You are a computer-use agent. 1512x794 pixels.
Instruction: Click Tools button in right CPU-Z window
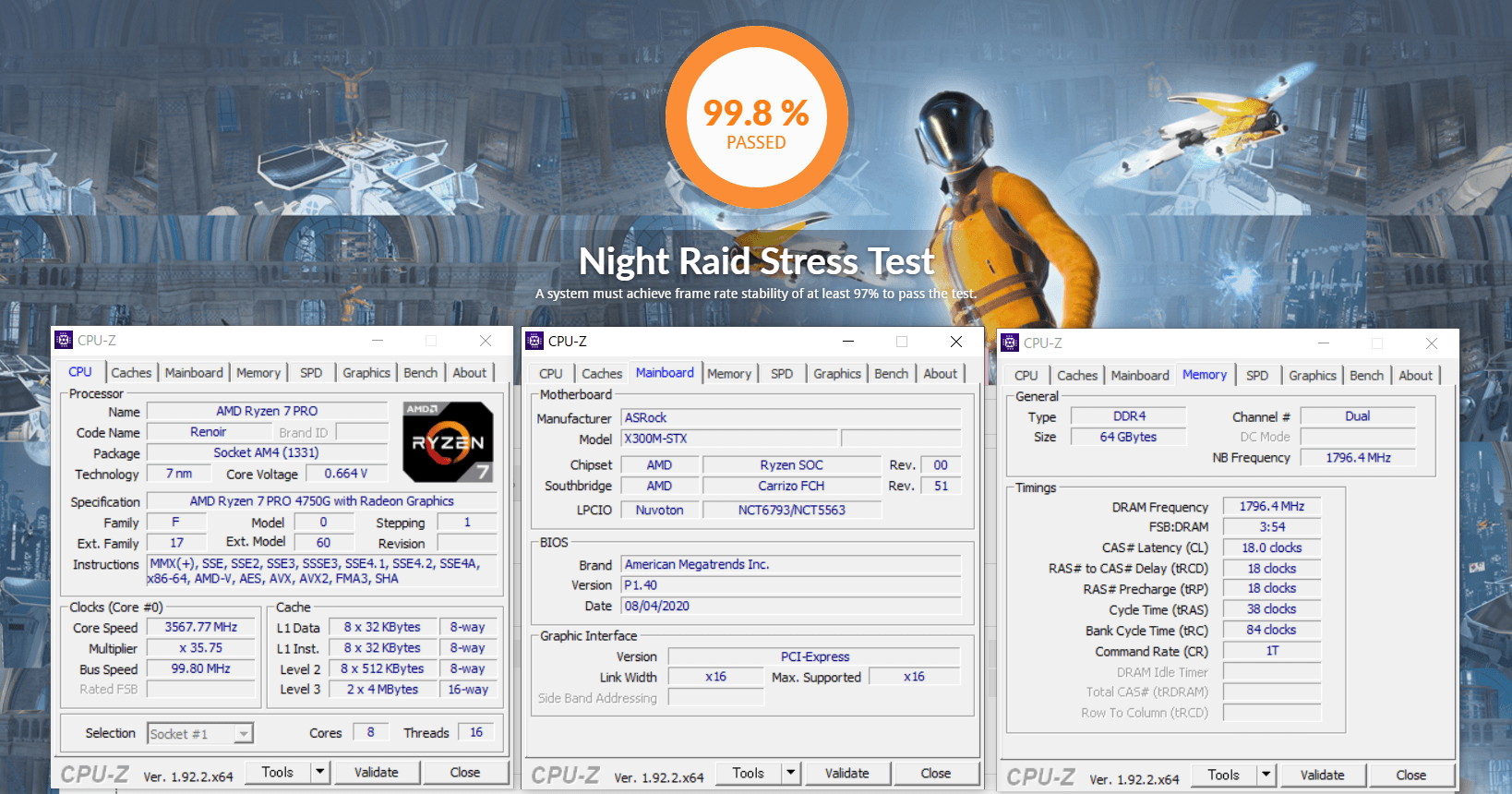coord(1224,775)
